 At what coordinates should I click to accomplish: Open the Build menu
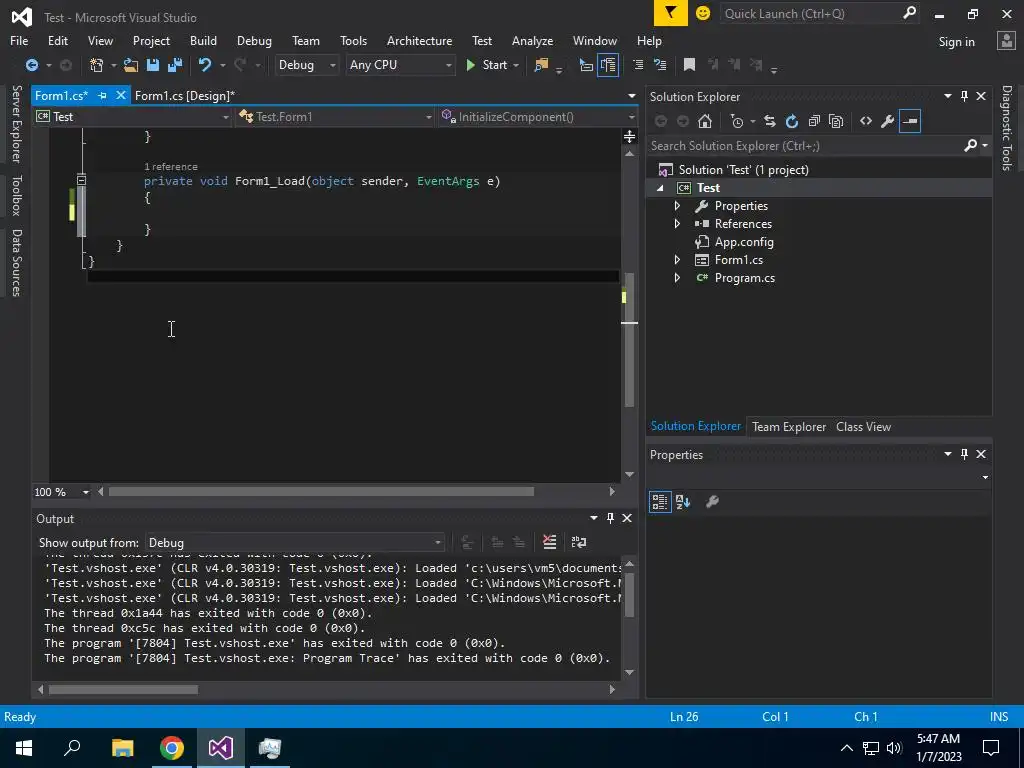(203, 40)
